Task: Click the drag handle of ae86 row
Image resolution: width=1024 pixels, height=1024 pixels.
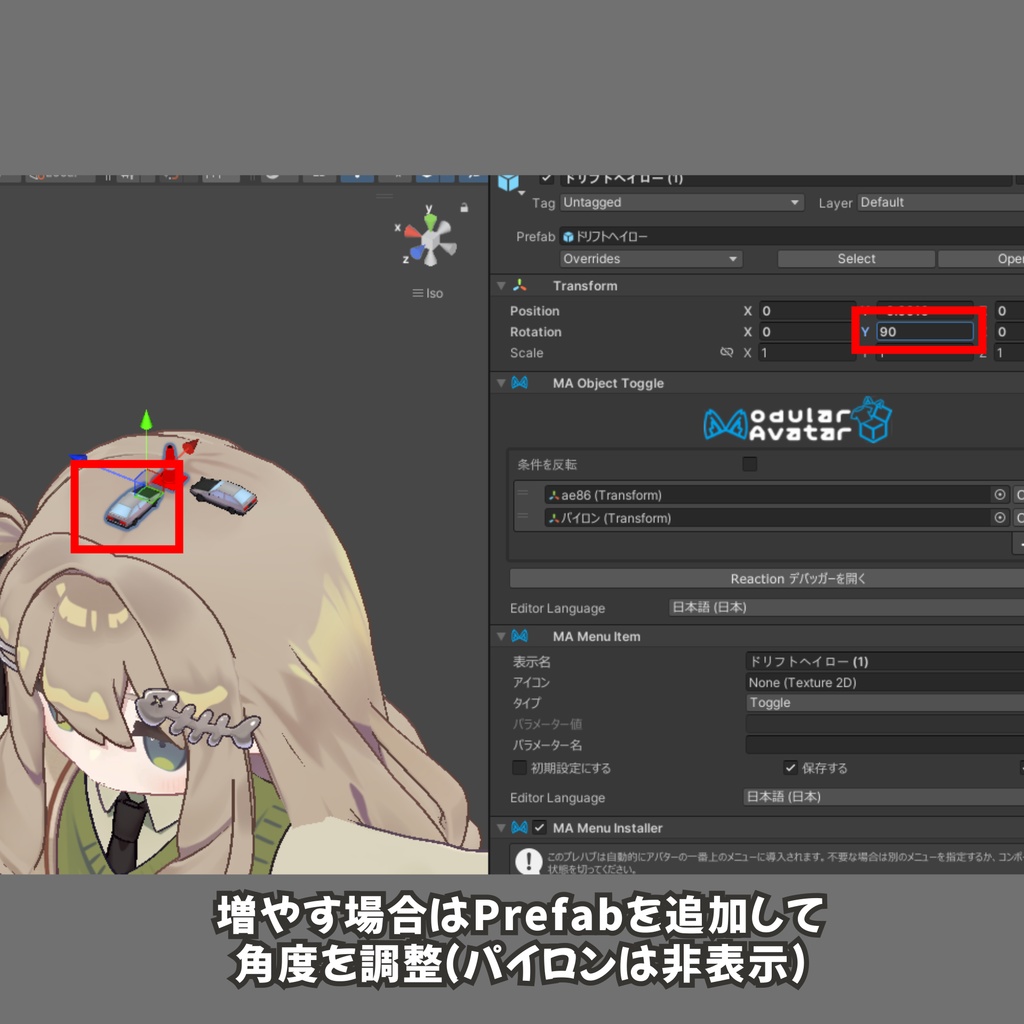Action: [522, 492]
